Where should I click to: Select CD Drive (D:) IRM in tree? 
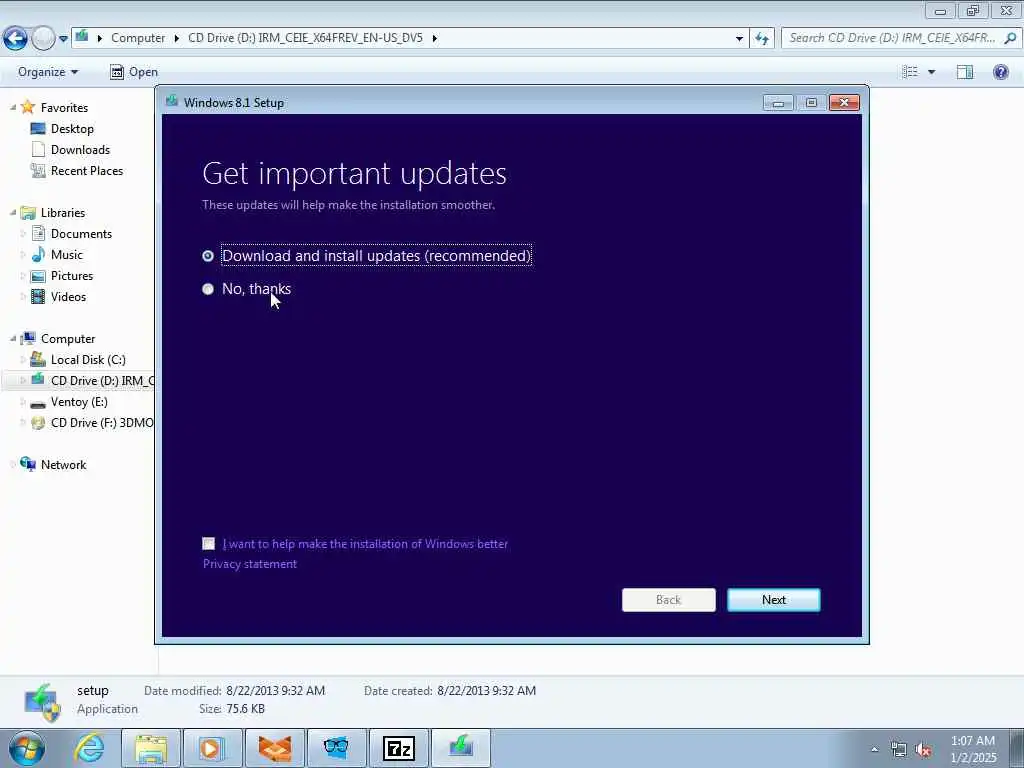pos(103,381)
